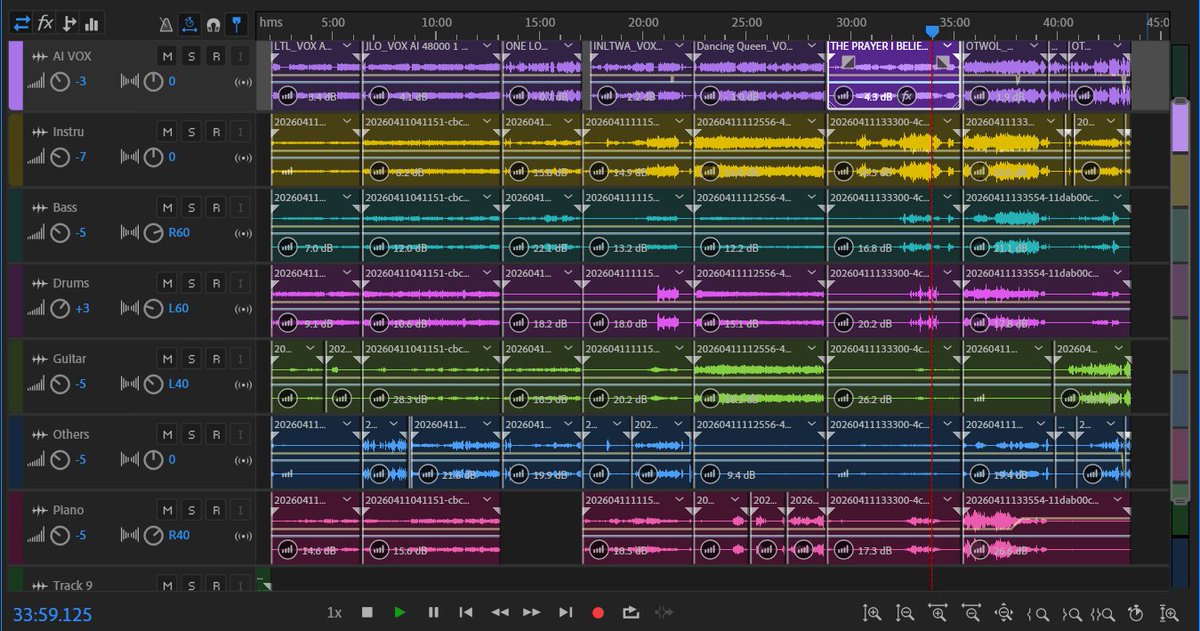
Task: Show the EQ track view bars icon
Action: [92, 22]
